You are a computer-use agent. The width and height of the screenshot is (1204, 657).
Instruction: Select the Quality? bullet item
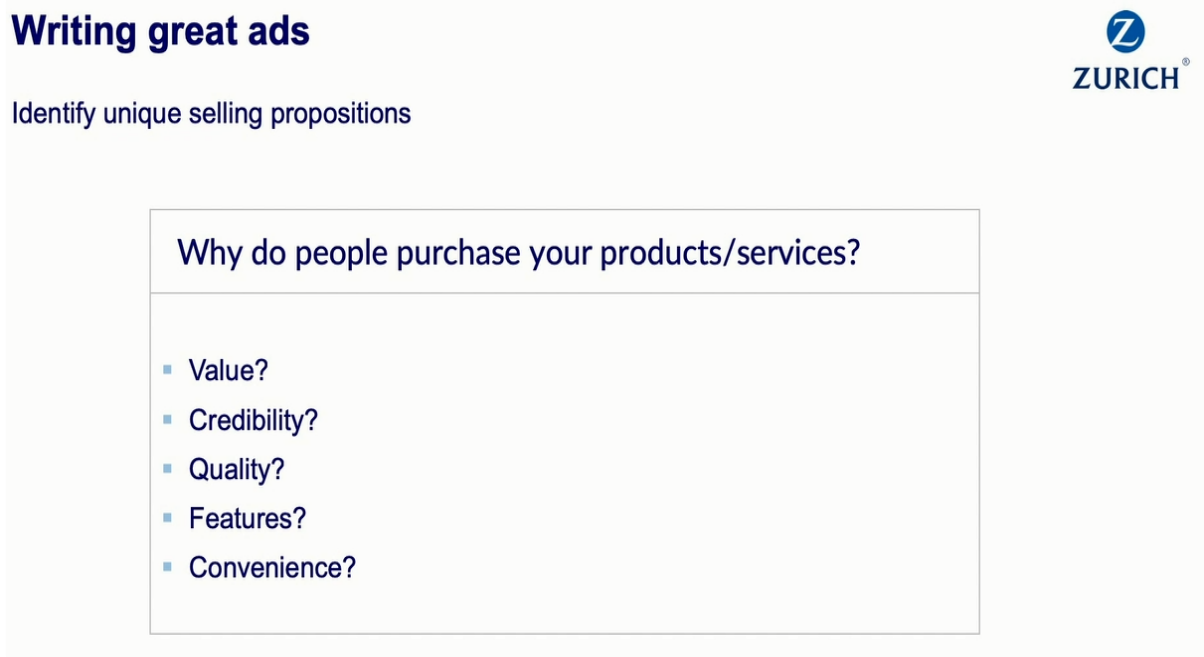click(237, 469)
